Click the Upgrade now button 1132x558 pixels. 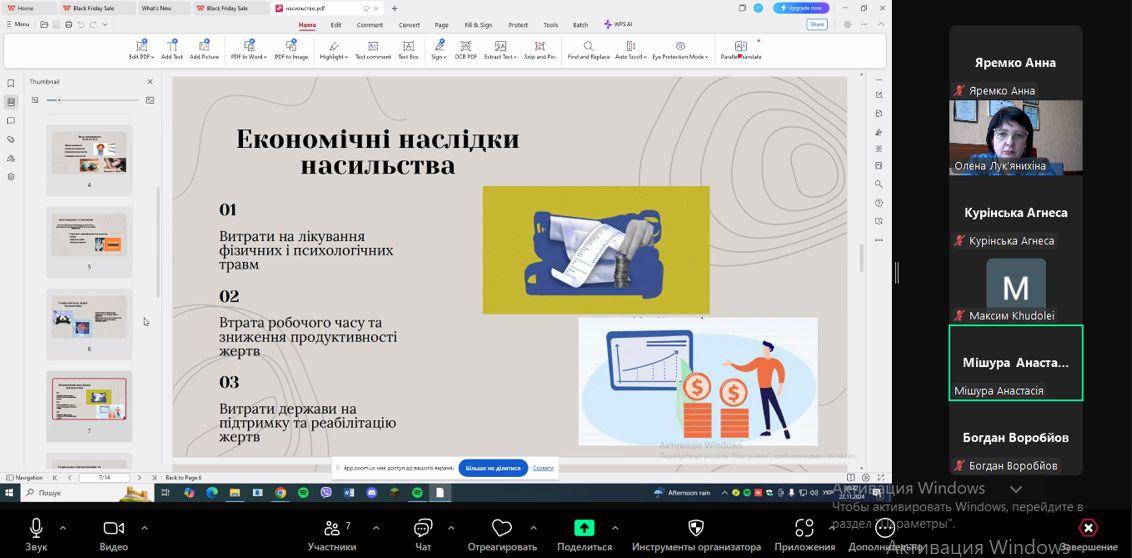(x=800, y=8)
